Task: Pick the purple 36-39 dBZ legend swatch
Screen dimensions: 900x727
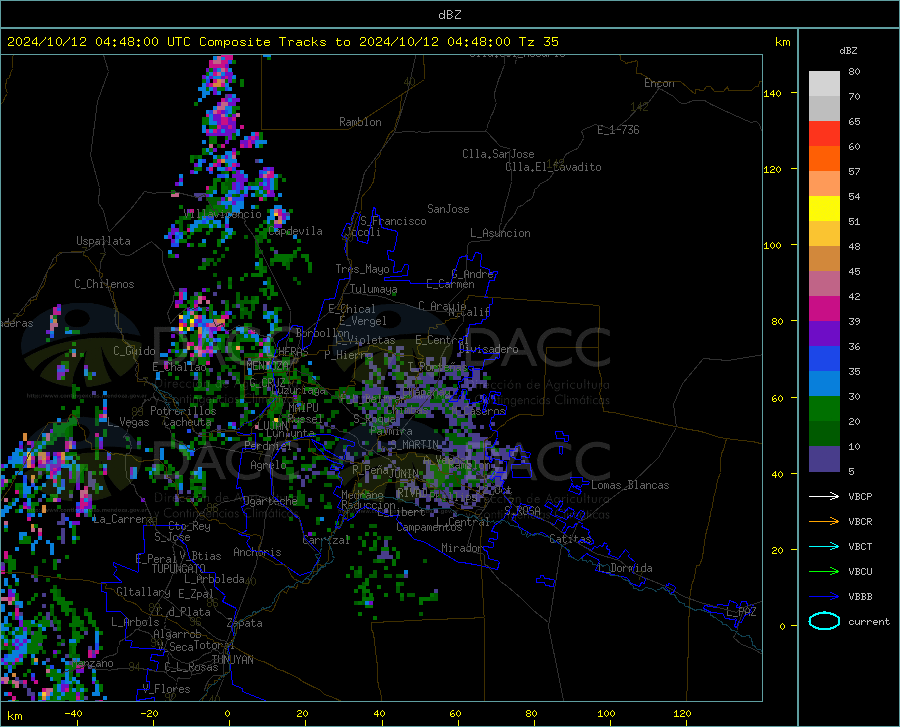Action: coord(824,334)
